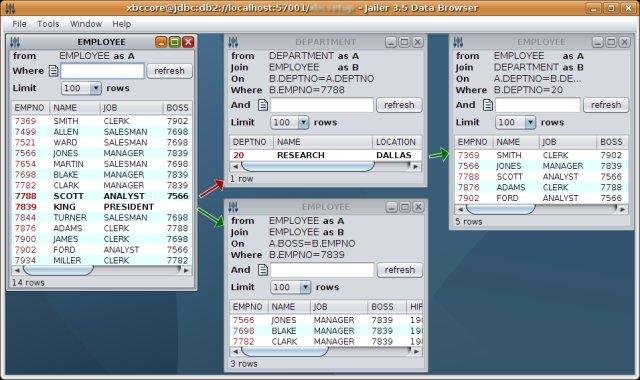
Task: Open the Window menu
Action: tap(86, 24)
